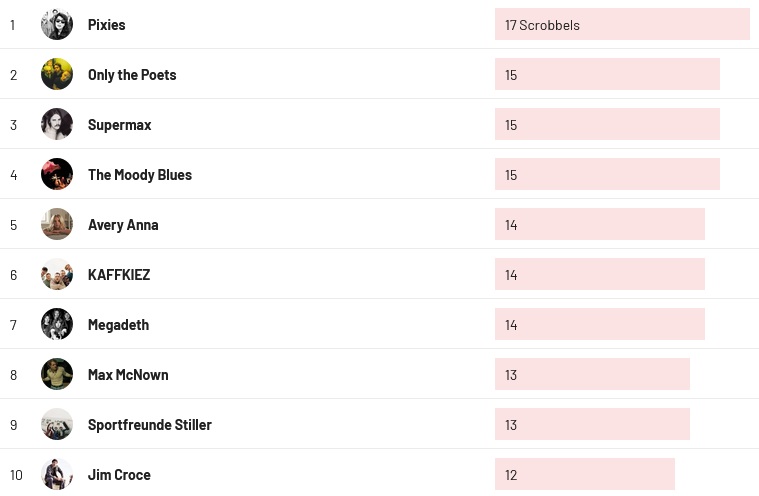Click the Megadeth band avatar
The image size is (759, 496).
coord(57,324)
